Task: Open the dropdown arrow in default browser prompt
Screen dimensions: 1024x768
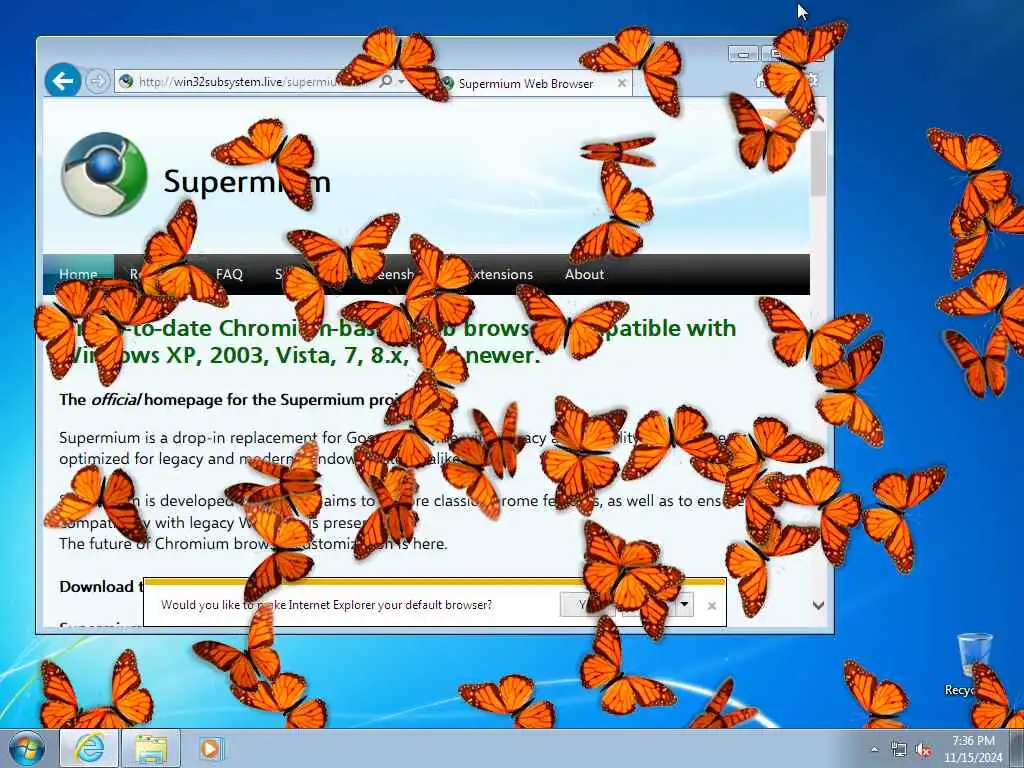Action: pos(684,604)
